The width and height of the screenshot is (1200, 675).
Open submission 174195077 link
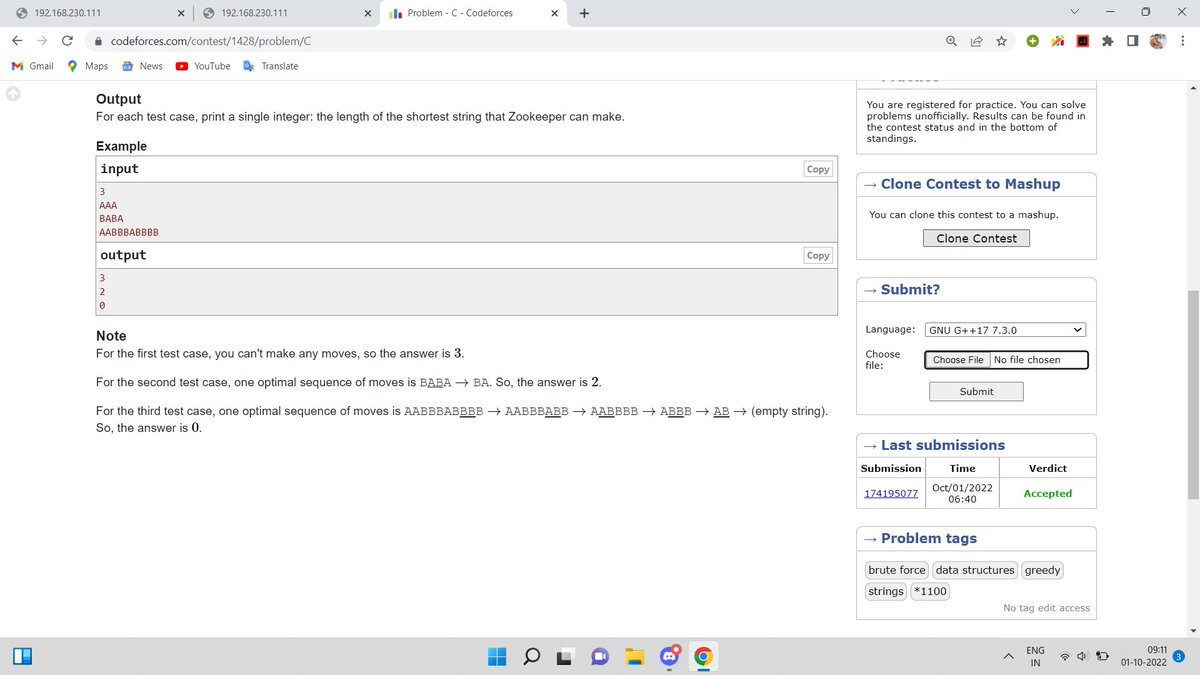click(891, 494)
